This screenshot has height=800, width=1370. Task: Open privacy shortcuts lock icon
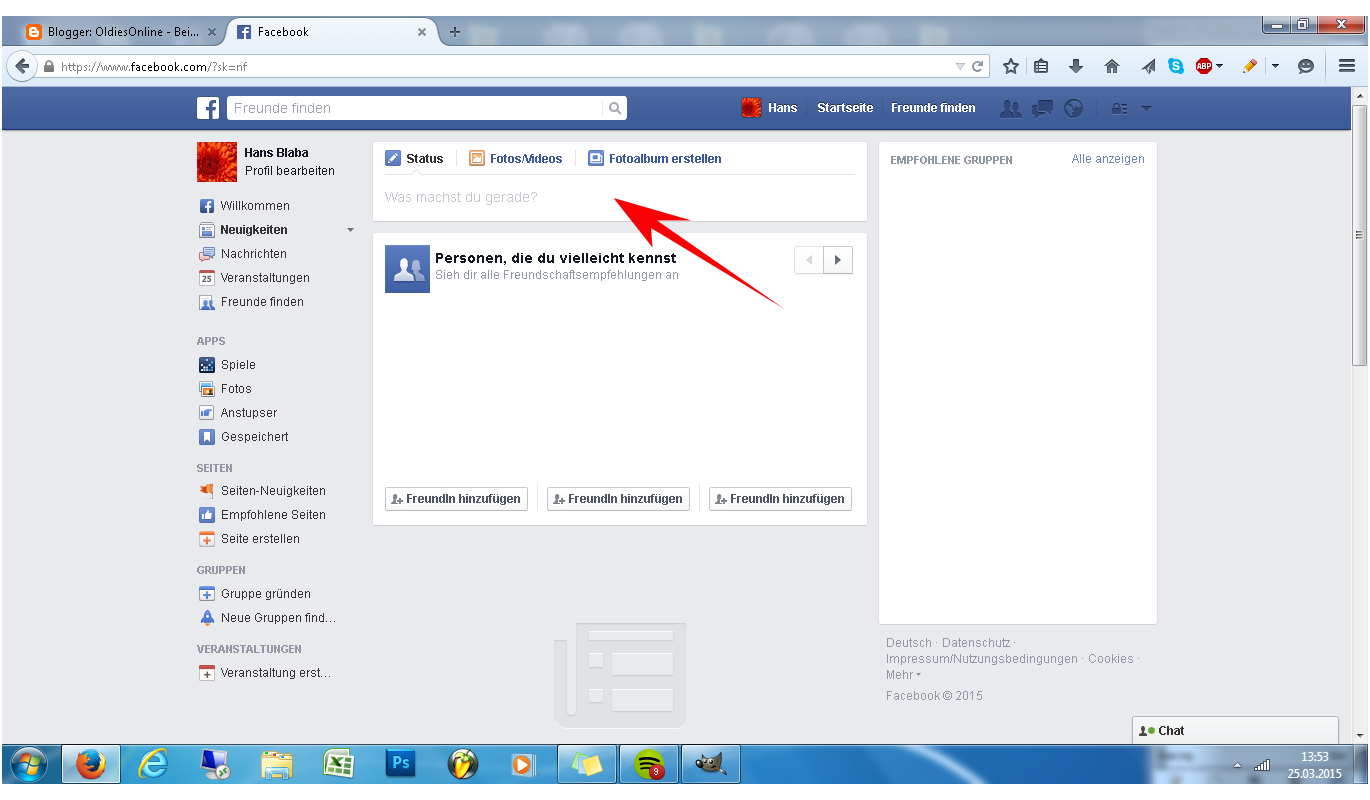[1120, 108]
